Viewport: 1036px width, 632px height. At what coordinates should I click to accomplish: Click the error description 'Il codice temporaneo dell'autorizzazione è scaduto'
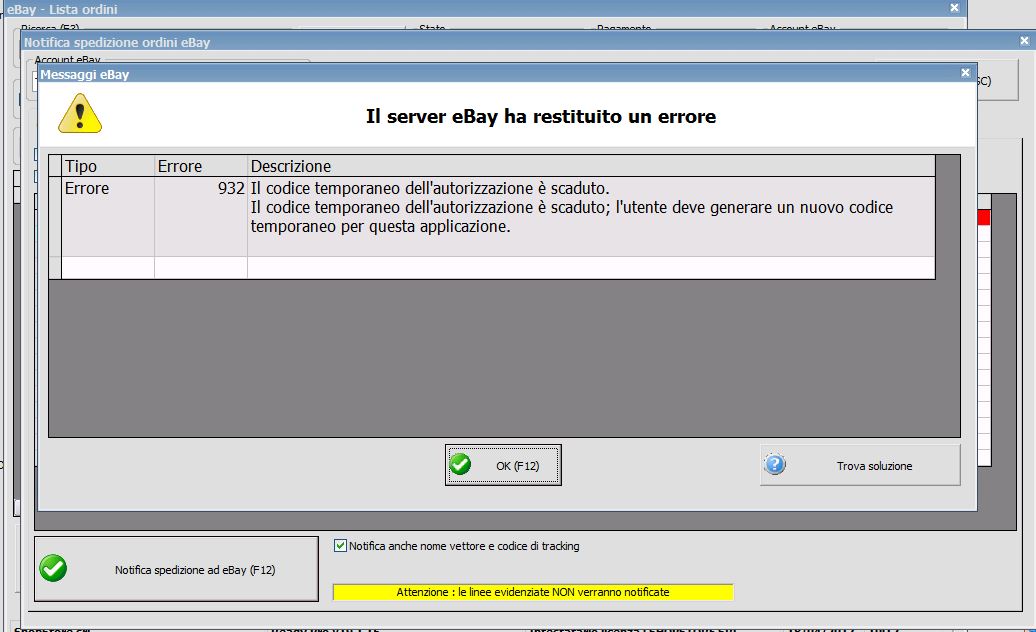click(x=591, y=217)
